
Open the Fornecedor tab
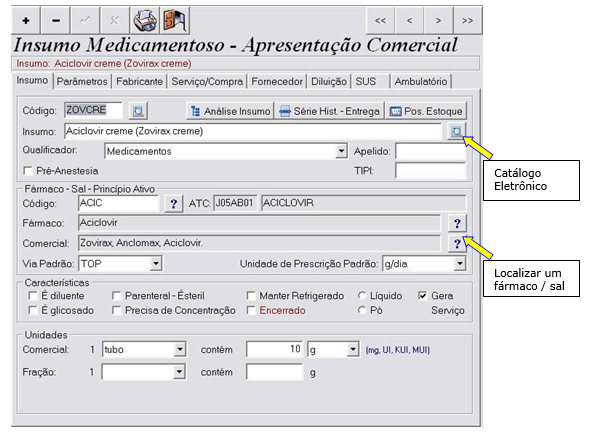(277, 81)
